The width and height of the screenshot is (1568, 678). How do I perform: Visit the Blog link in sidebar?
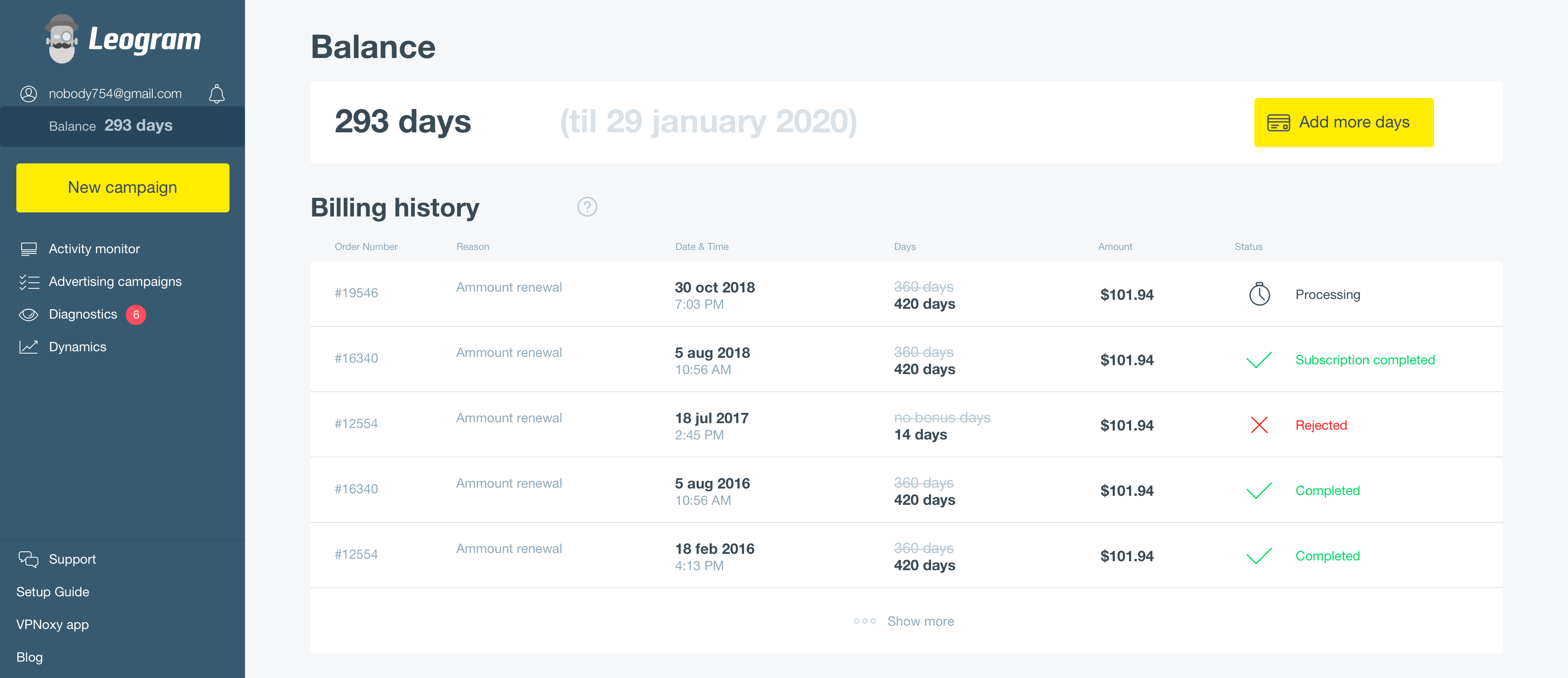pyautogui.click(x=29, y=657)
